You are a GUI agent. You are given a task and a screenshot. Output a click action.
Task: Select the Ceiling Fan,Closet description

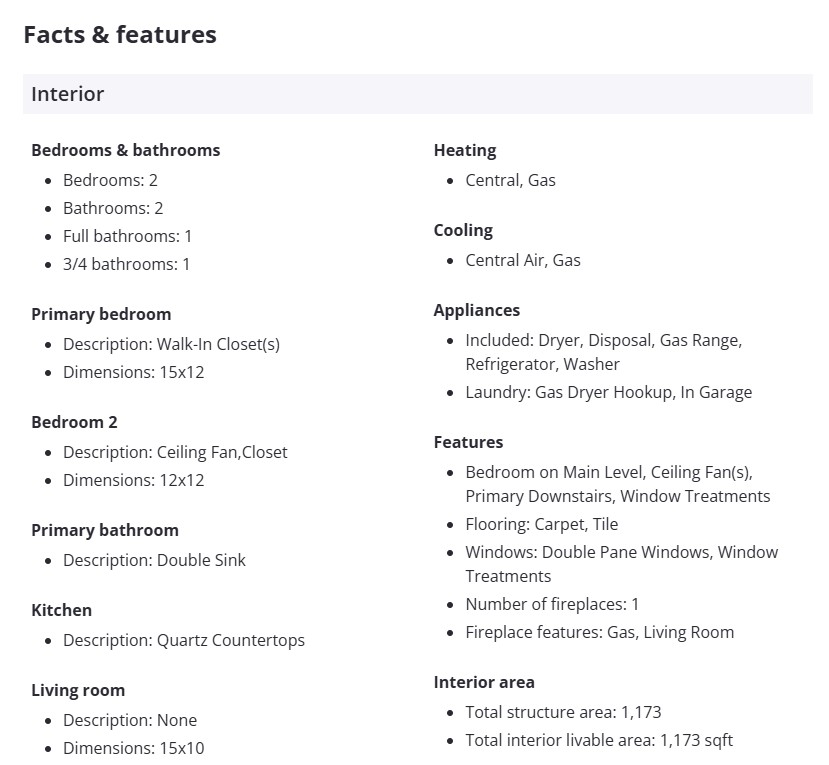[x=175, y=452]
